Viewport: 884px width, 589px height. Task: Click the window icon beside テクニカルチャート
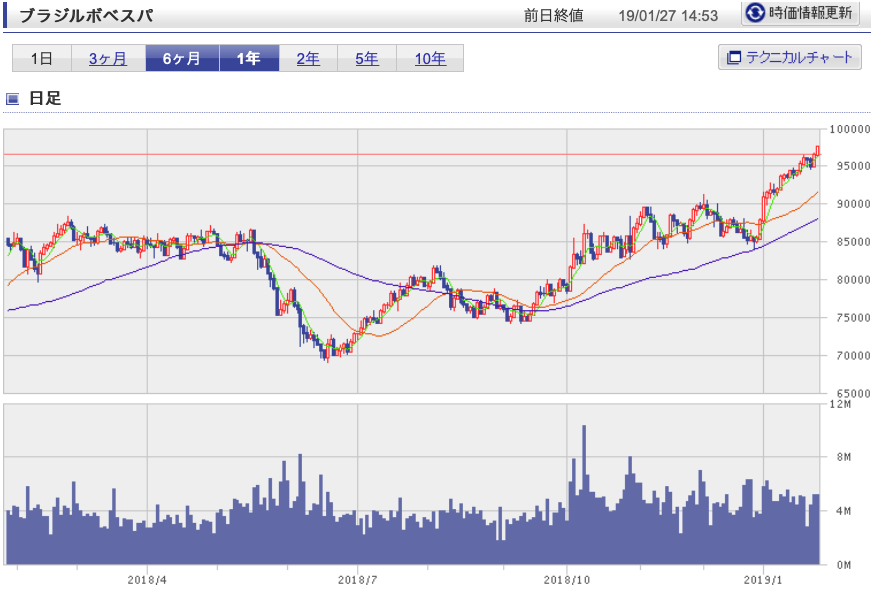[733, 58]
